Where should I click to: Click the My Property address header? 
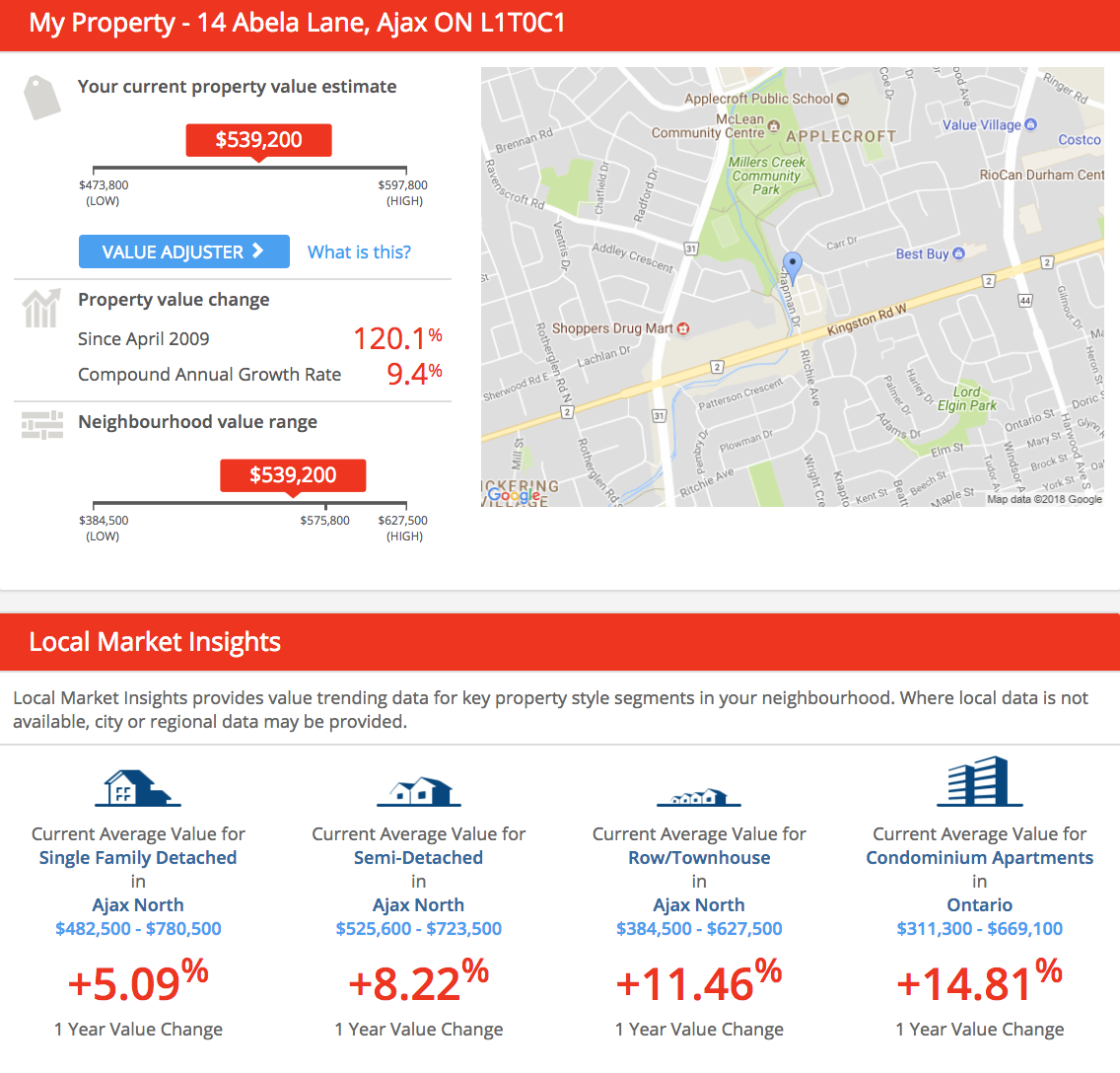[297, 23]
